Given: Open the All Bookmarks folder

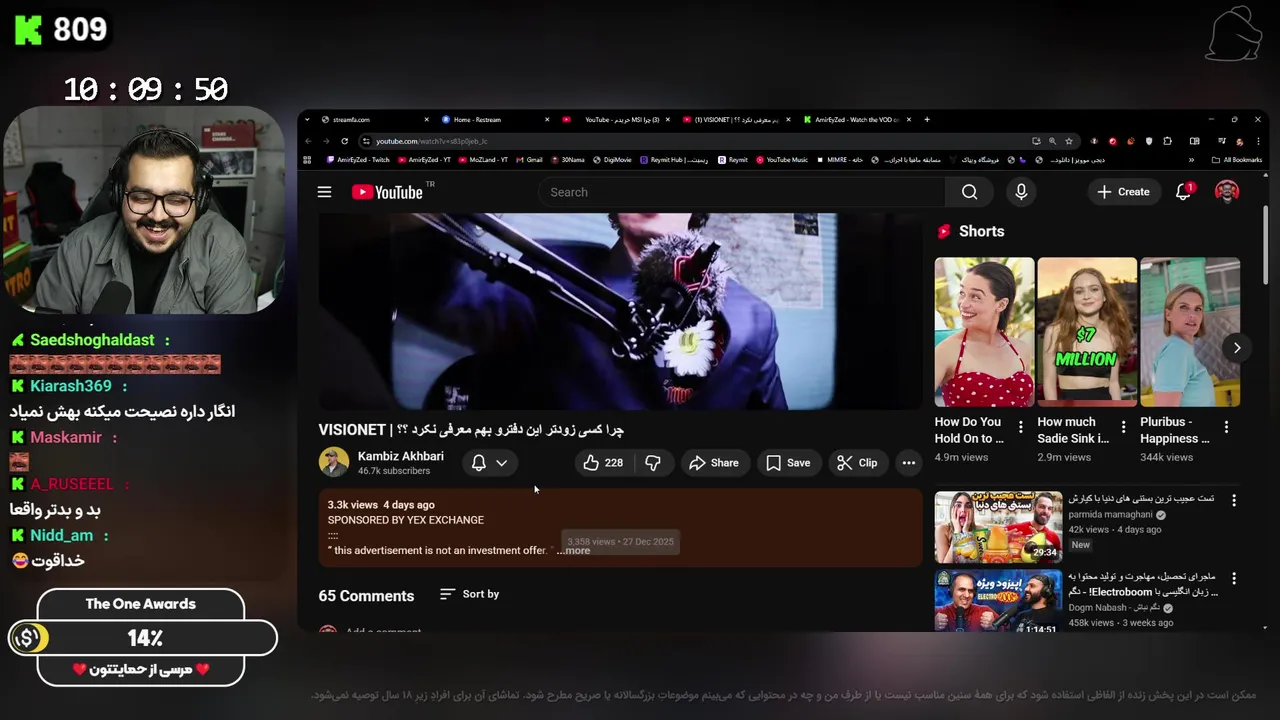Looking at the screenshot, I should pyautogui.click(x=1237, y=160).
